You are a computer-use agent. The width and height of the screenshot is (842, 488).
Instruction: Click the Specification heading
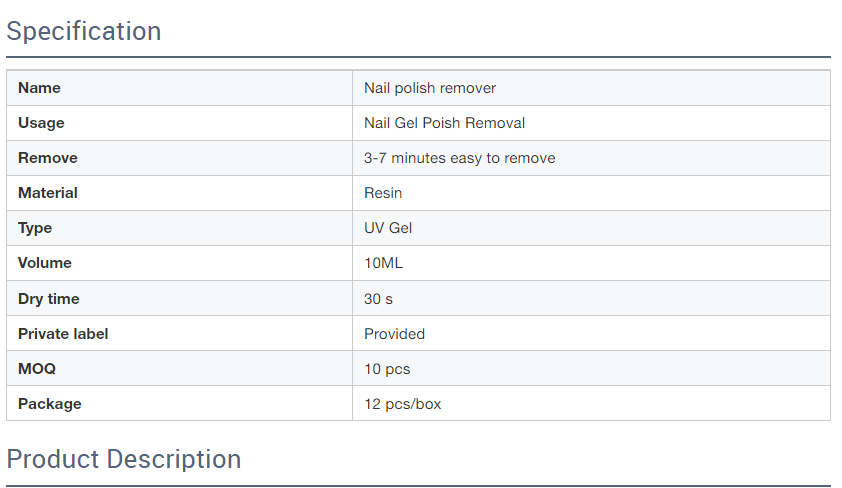click(x=84, y=31)
